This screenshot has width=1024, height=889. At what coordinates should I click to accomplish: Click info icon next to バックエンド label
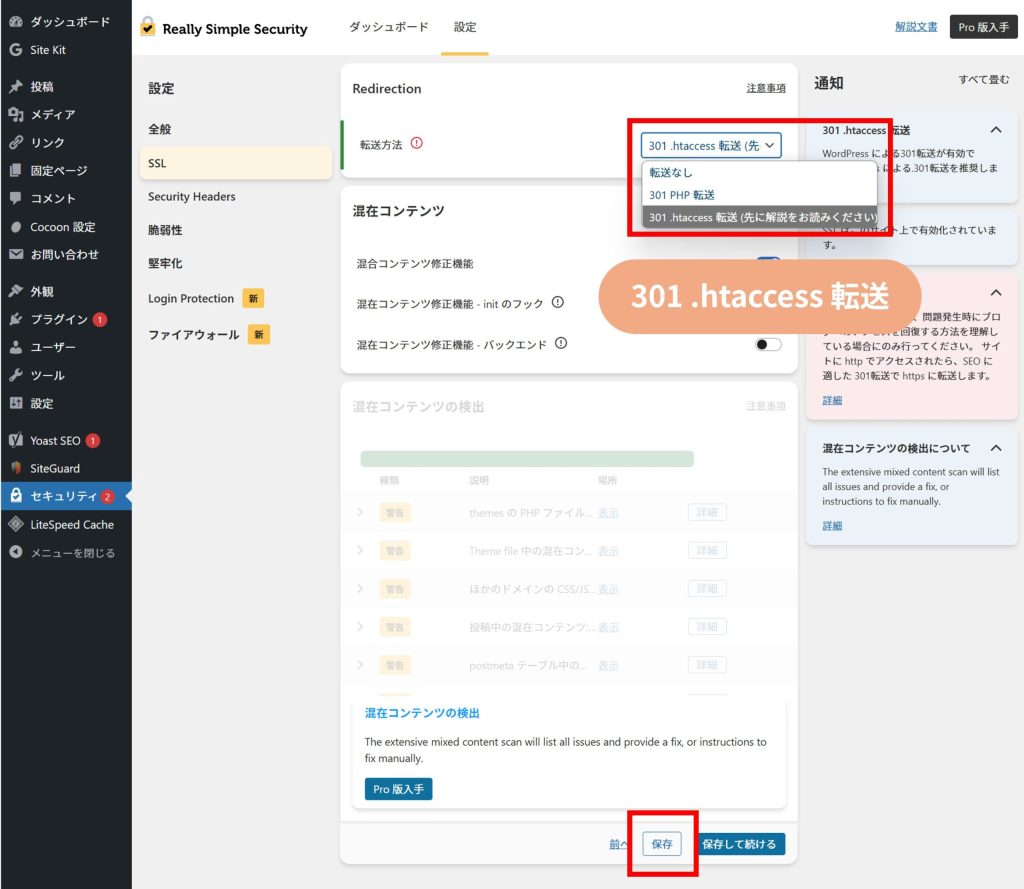tap(561, 343)
